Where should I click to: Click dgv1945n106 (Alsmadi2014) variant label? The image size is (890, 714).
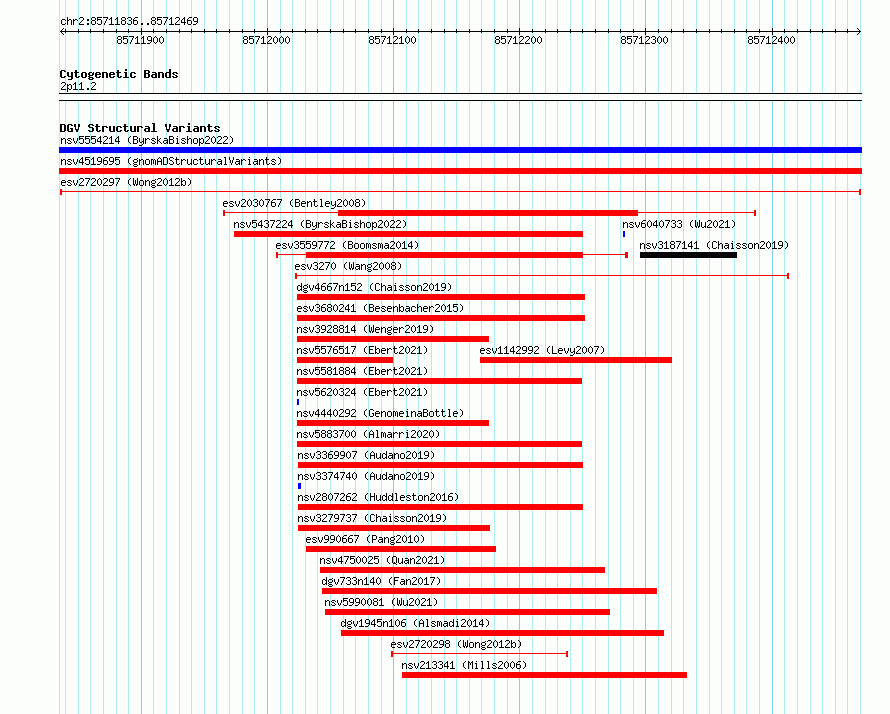pos(415,623)
